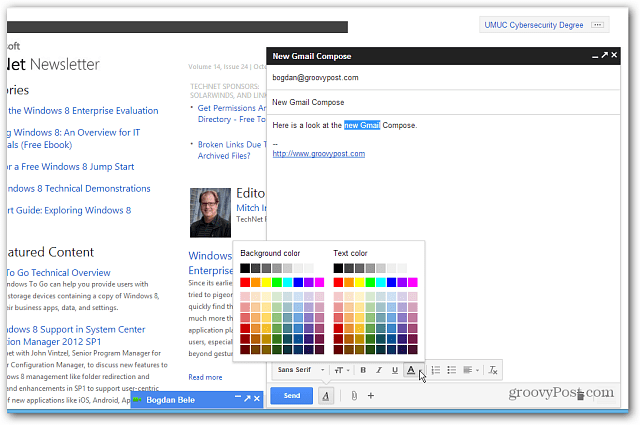The height and width of the screenshot is (425, 640).
Task: Remove formatting with the Tx icon
Action: [493, 370]
